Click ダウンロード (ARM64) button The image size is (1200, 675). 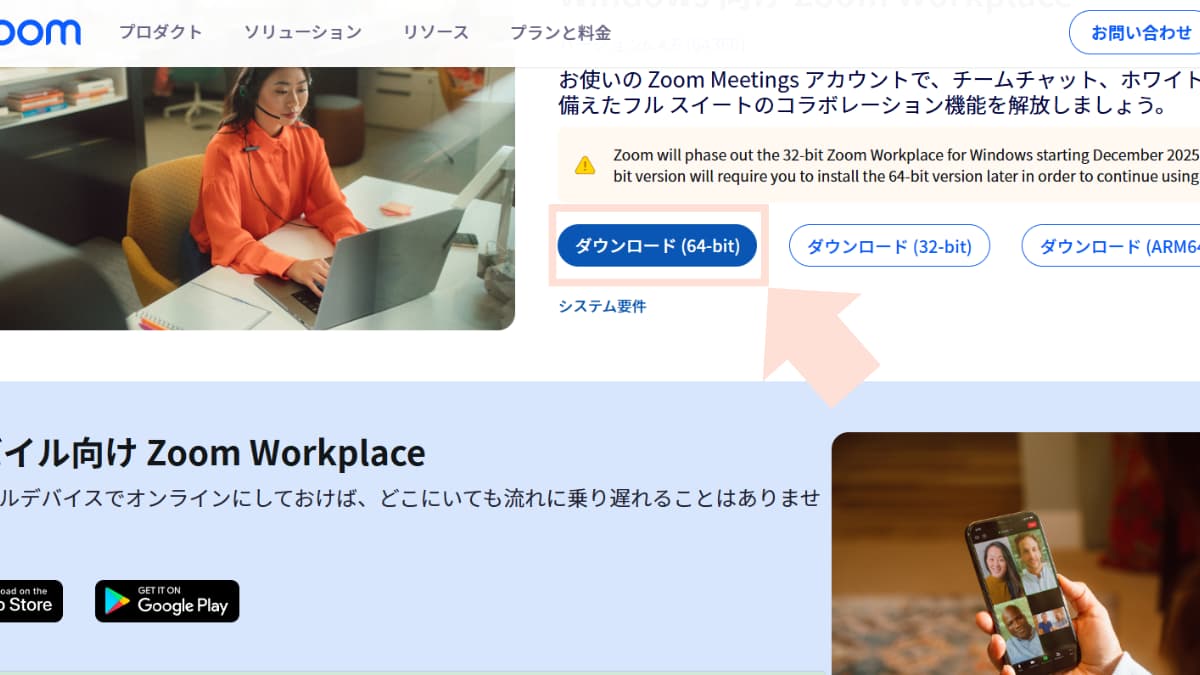(1111, 246)
